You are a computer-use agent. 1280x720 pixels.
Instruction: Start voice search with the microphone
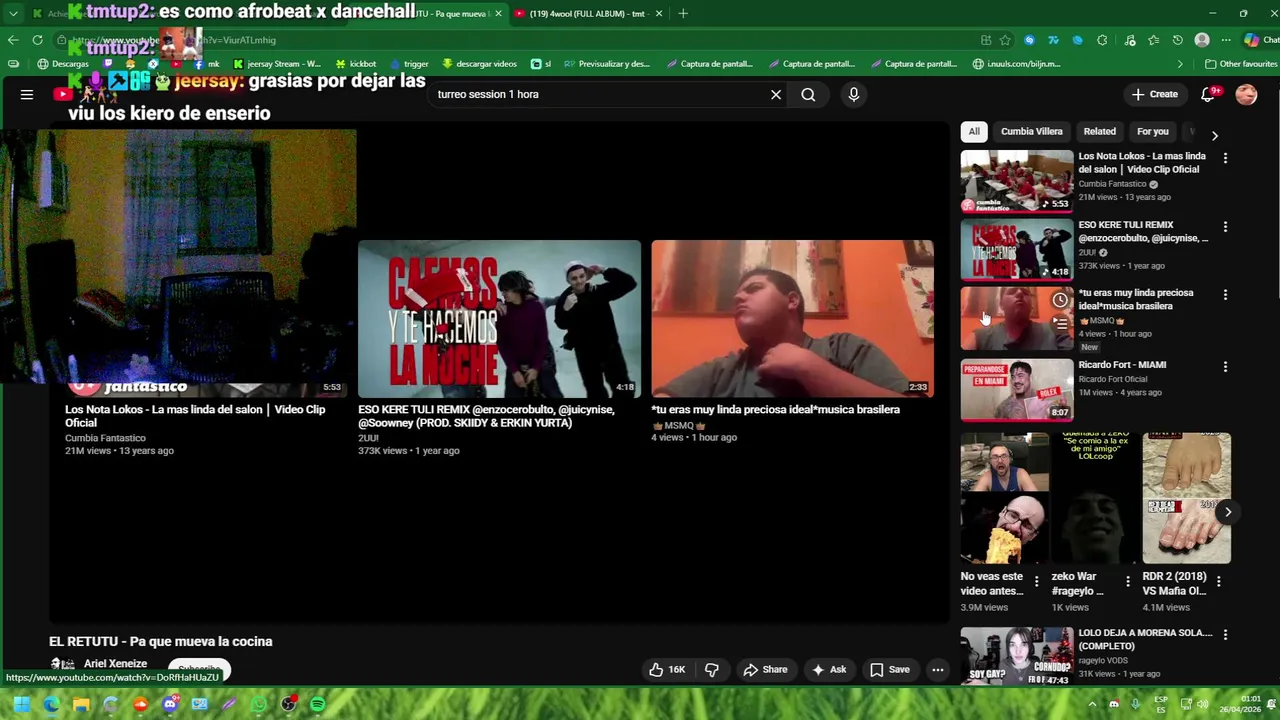pyautogui.click(x=853, y=94)
